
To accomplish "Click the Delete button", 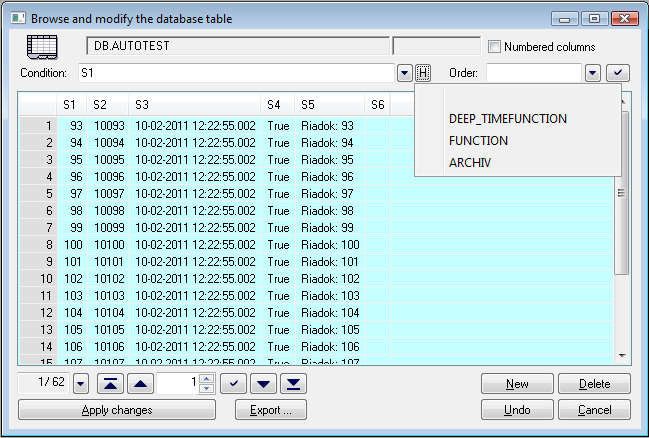I will coord(594,384).
